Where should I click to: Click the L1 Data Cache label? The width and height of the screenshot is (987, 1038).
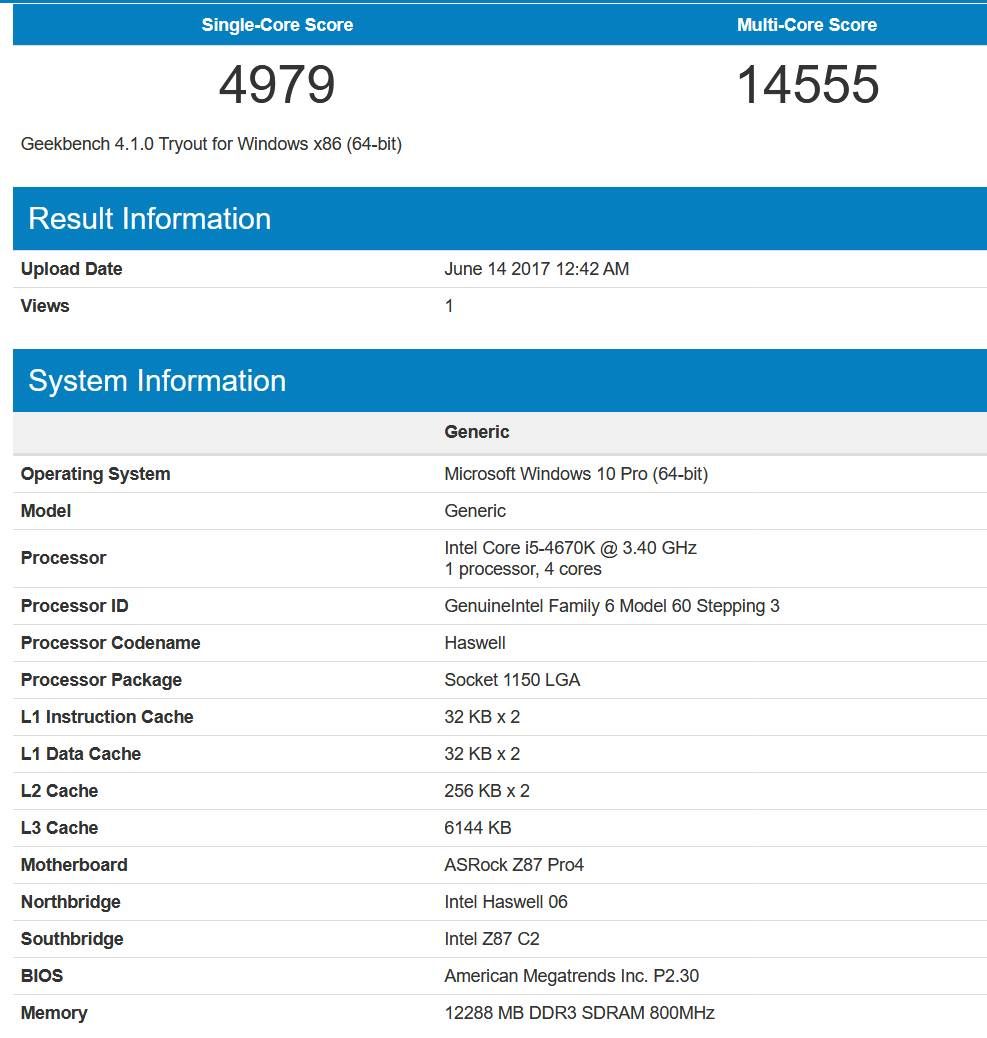(81, 754)
